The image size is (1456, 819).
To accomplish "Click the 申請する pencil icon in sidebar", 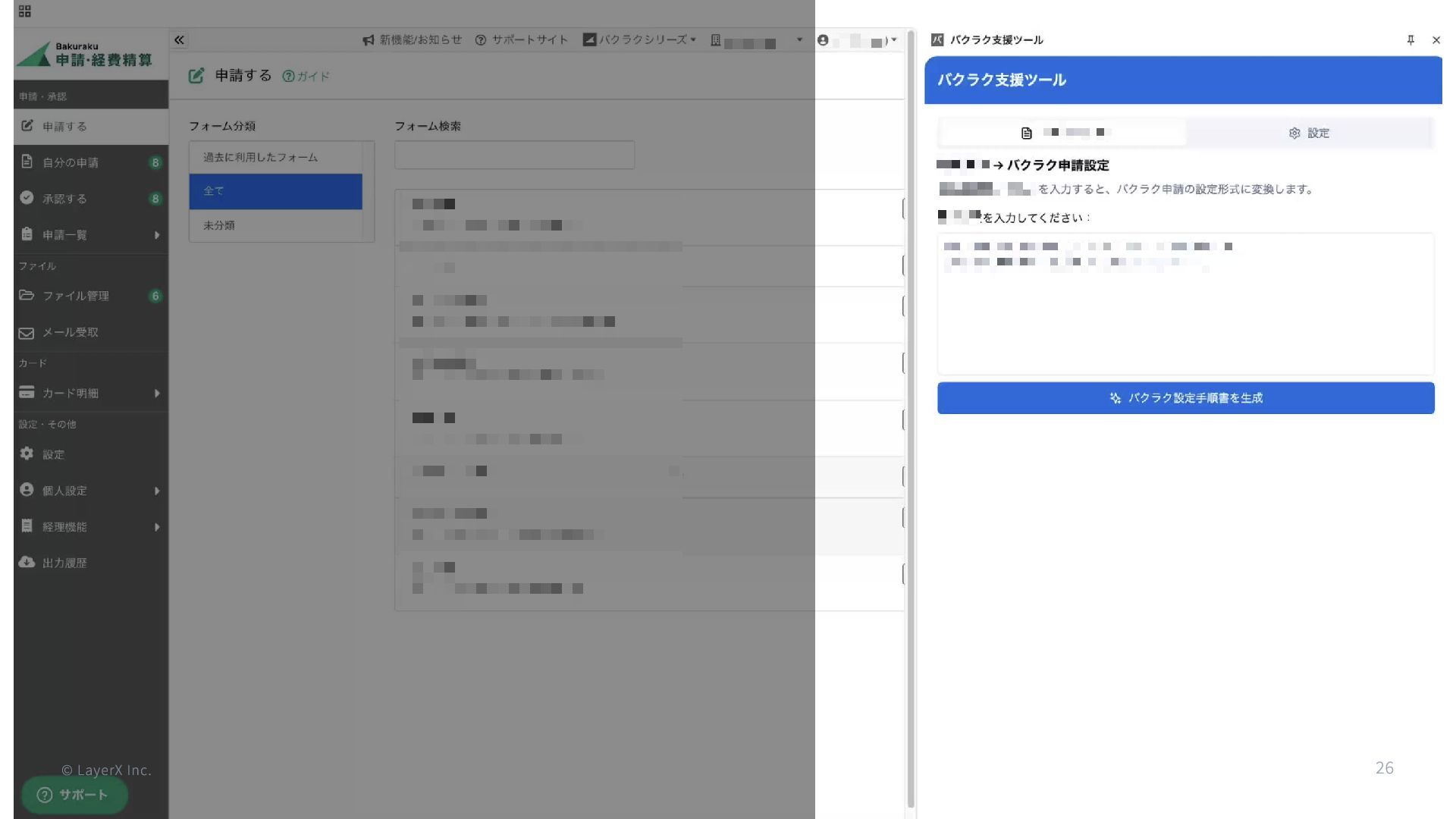I will tap(27, 125).
